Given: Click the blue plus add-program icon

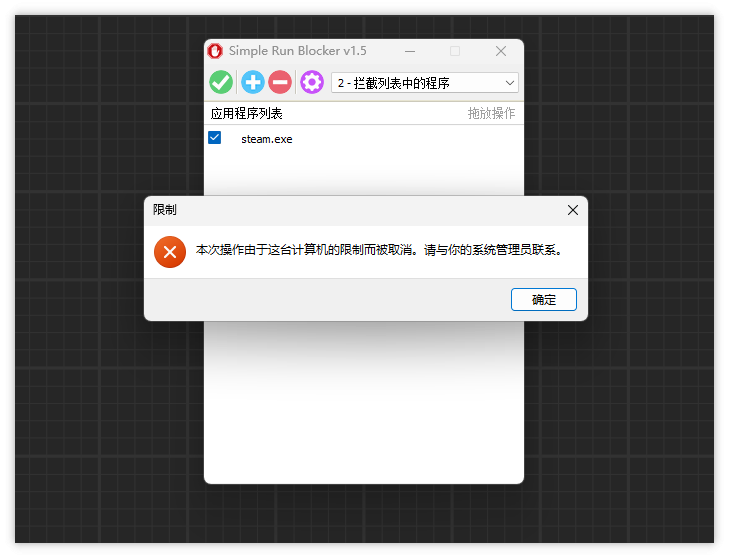Looking at the screenshot, I should (253, 82).
